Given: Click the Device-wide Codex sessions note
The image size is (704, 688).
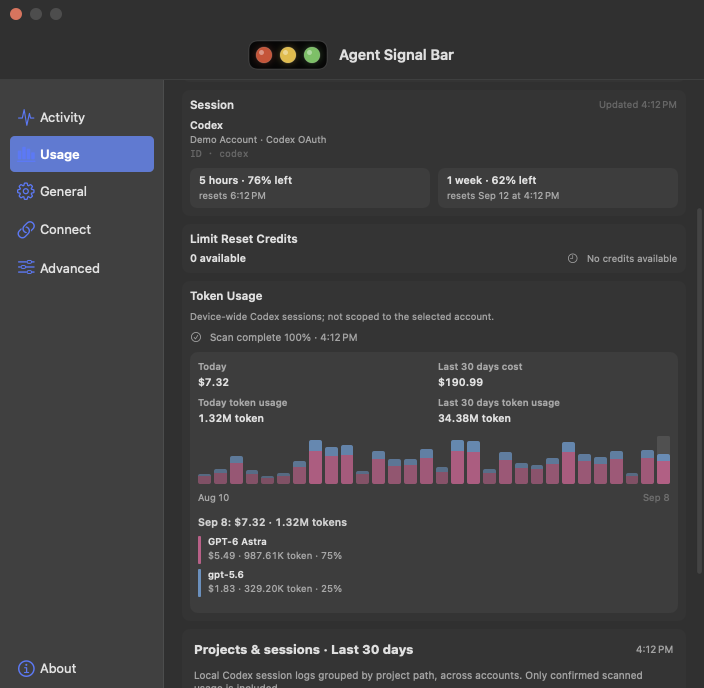Looking at the screenshot, I should coord(342,317).
